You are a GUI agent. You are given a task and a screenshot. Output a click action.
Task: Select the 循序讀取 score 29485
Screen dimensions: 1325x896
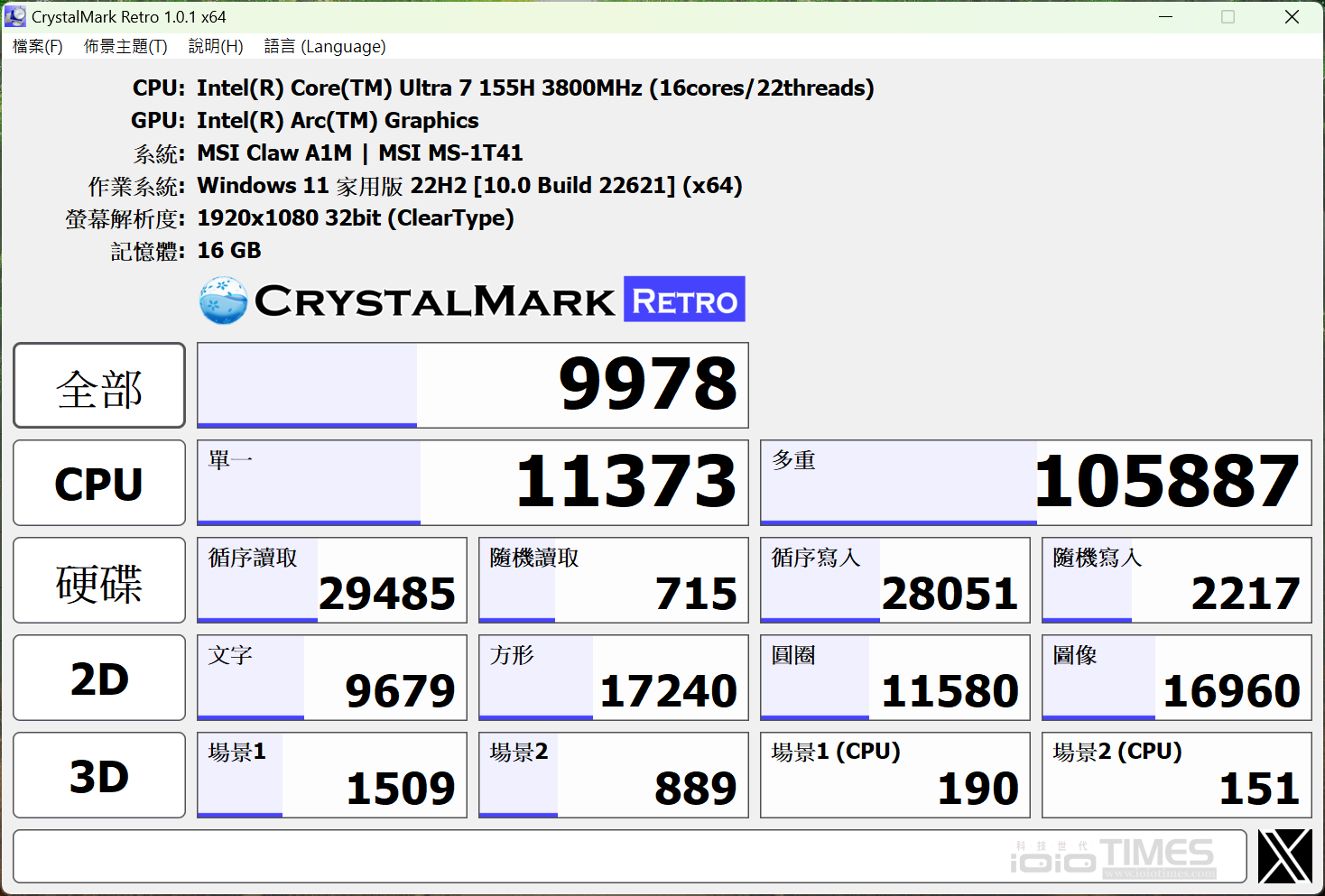tap(332, 580)
